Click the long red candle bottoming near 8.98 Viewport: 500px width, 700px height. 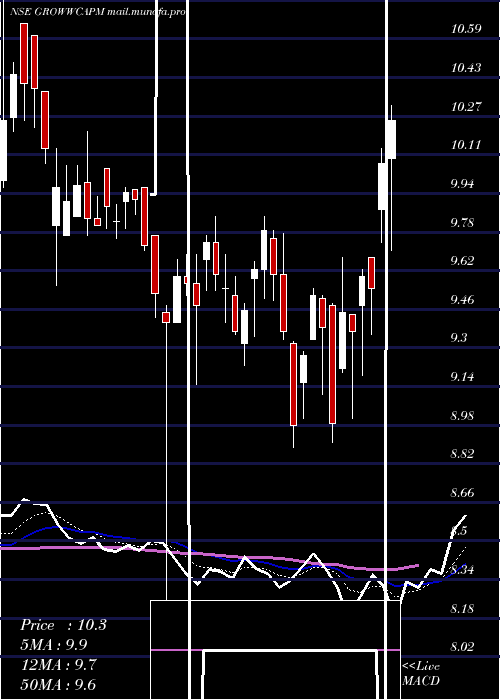[x=293, y=384]
